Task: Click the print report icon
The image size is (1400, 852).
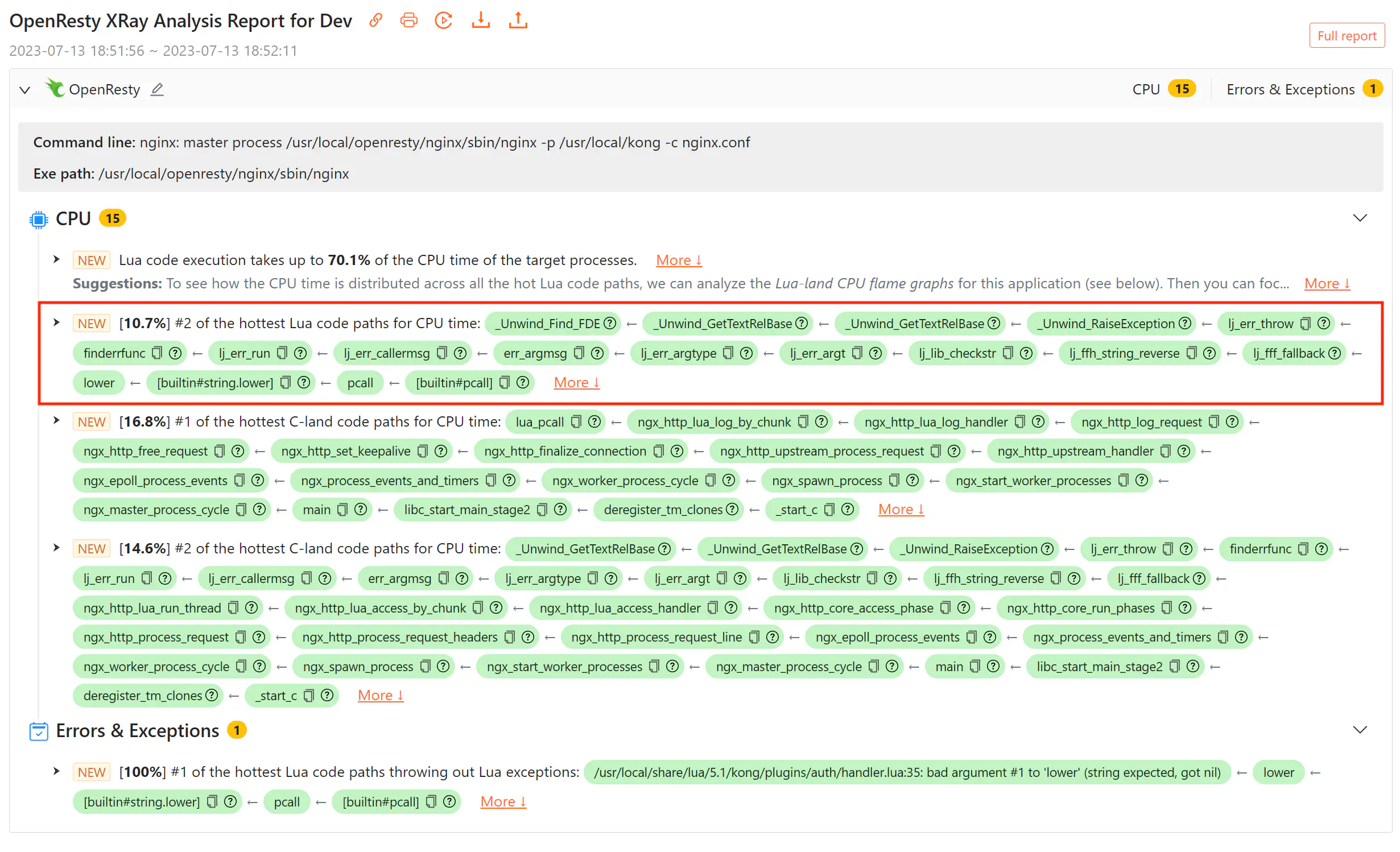Action: [408, 20]
